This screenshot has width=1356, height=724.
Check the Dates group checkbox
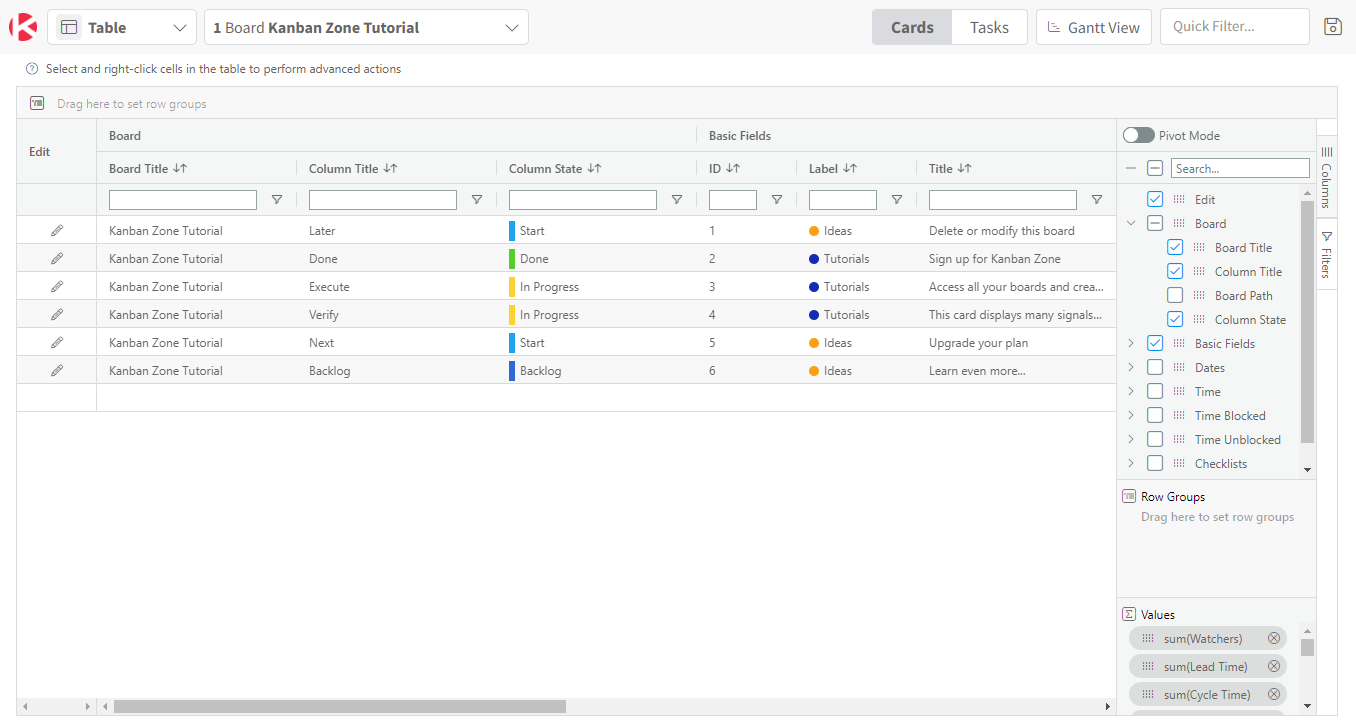[1155, 367]
